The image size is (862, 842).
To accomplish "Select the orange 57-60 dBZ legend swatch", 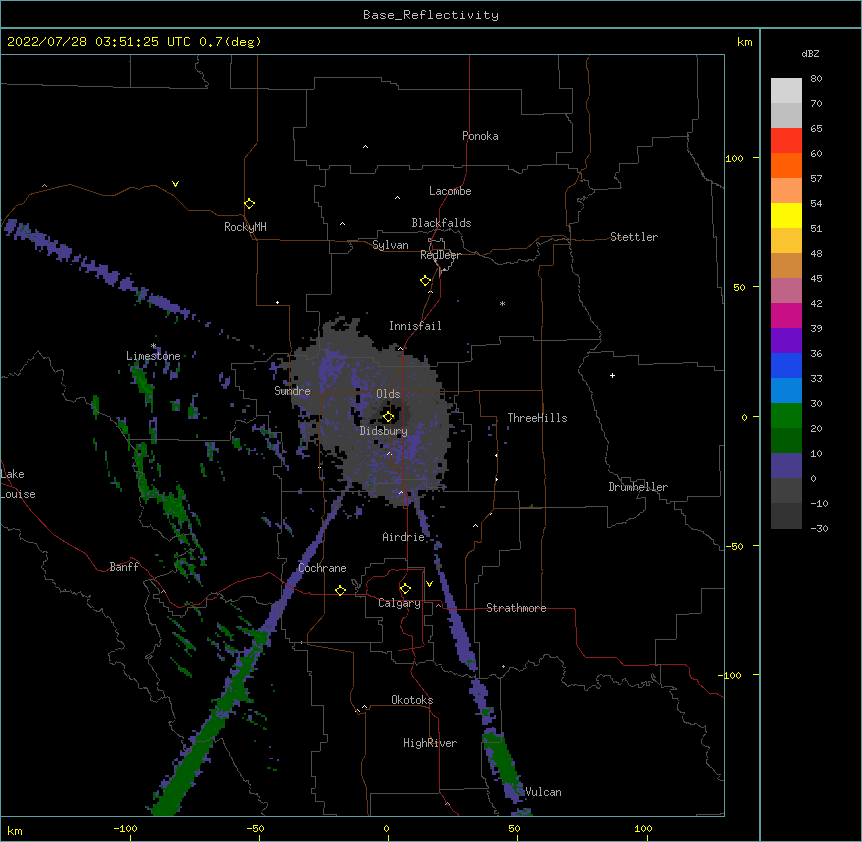I will 786,165.
